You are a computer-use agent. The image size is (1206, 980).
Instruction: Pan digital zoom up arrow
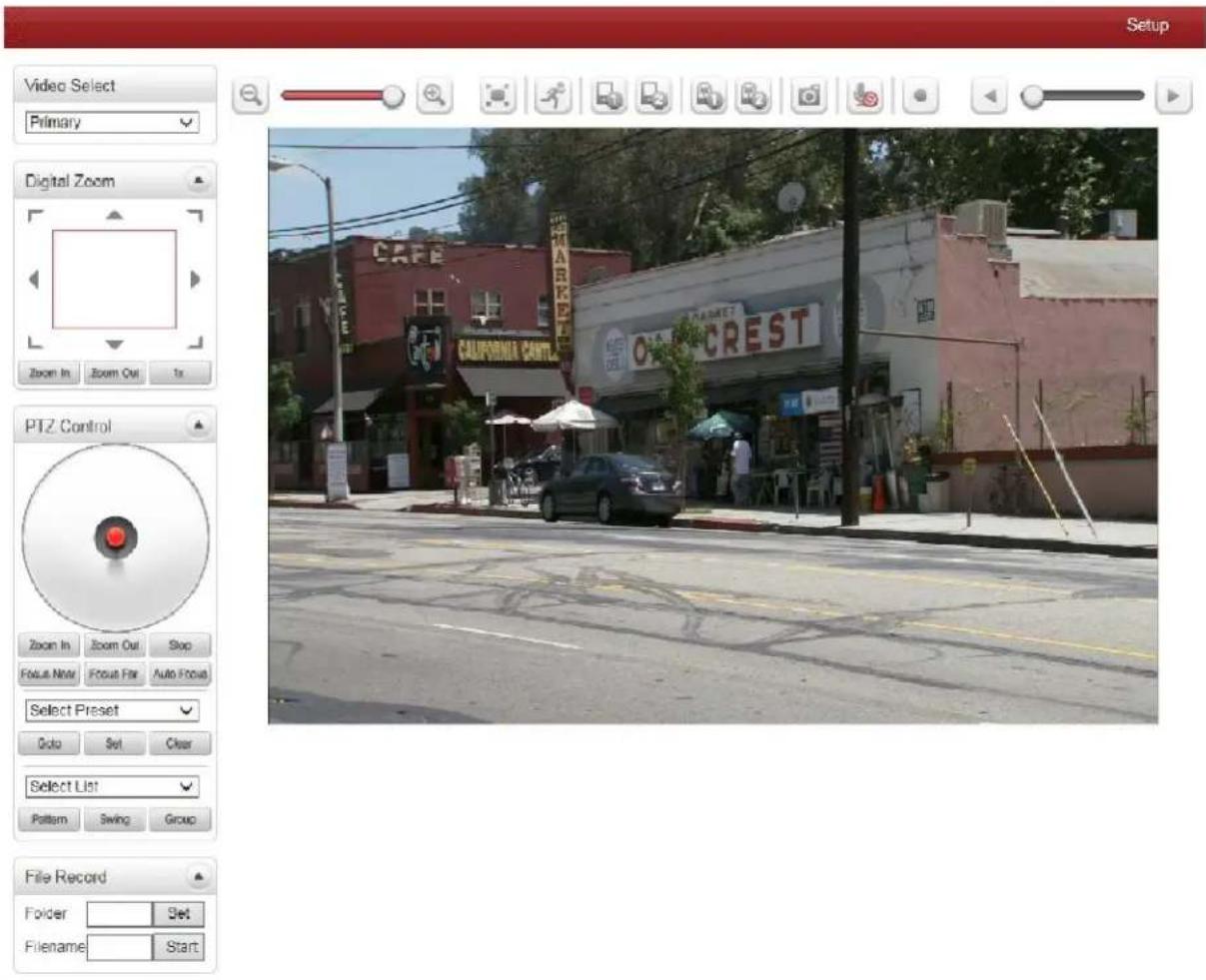coord(115,215)
